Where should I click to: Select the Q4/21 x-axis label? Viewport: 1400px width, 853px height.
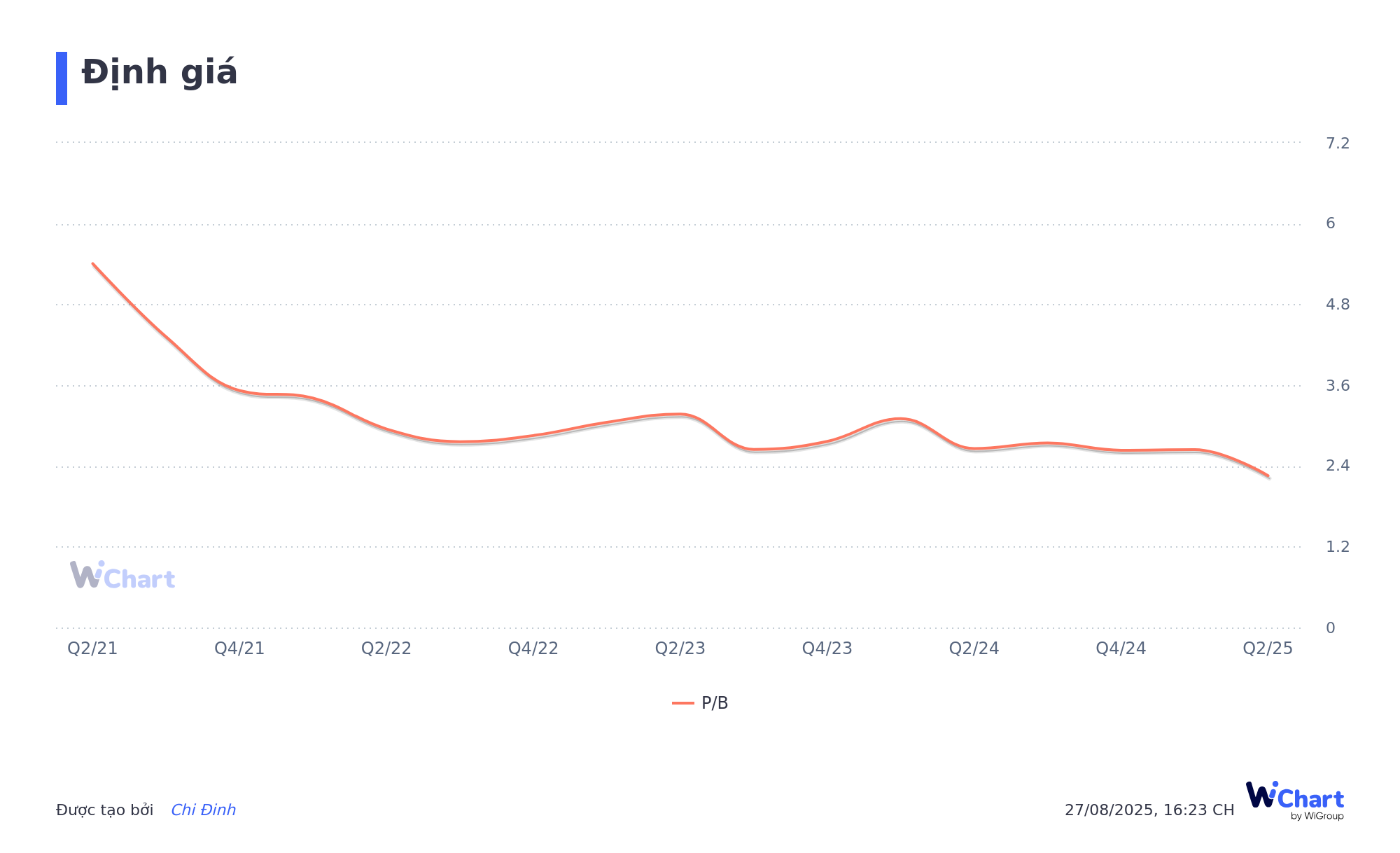239,649
